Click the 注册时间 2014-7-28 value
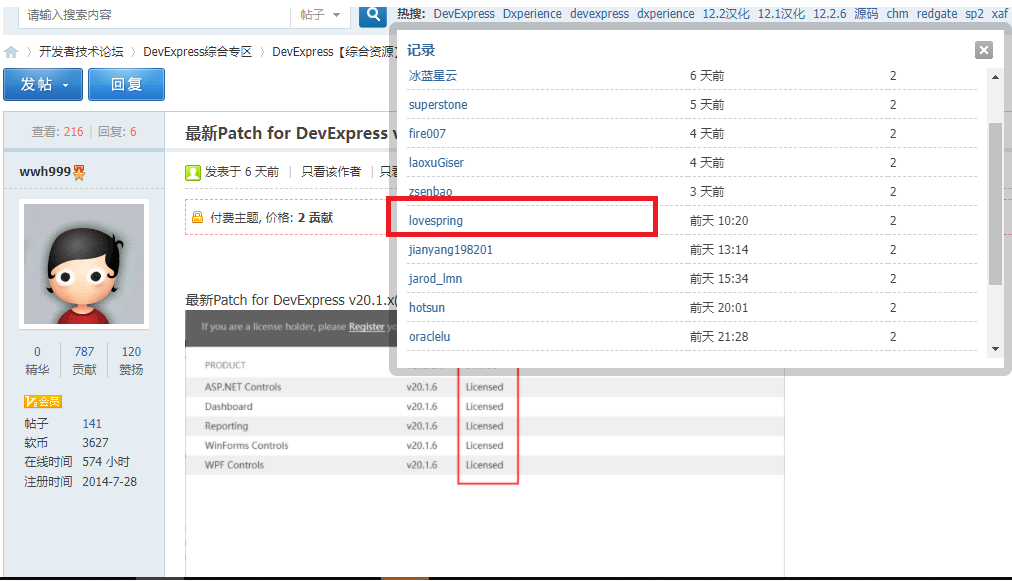 [x=109, y=482]
